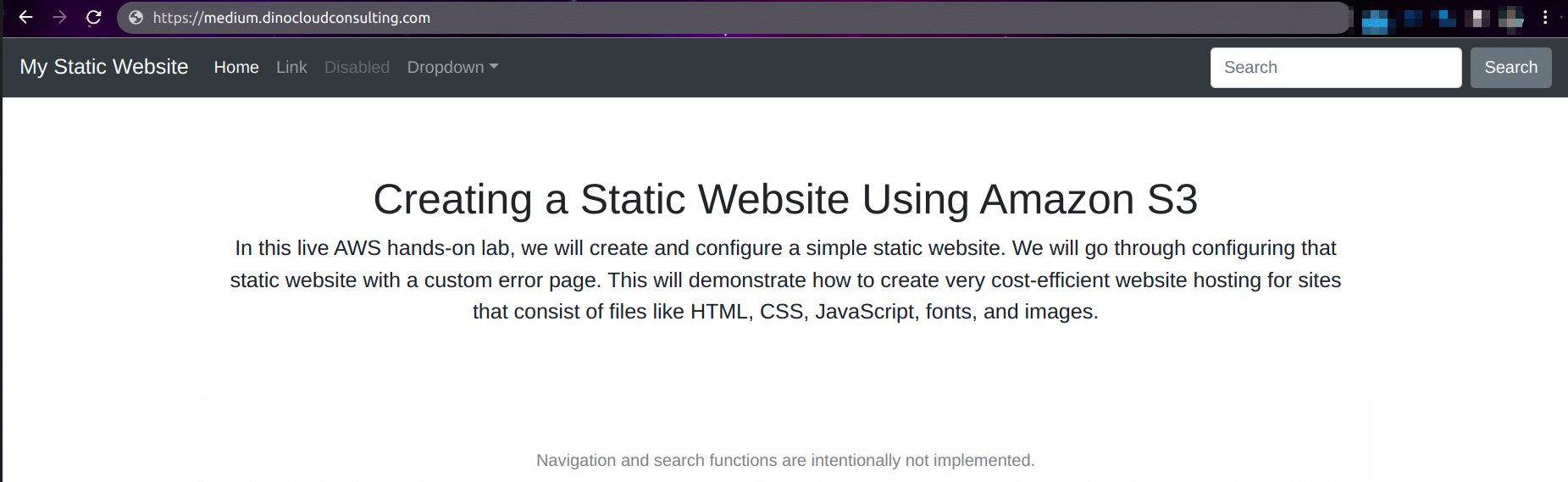Open the Link nav item
The height and width of the screenshot is (482, 1568).
[291, 67]
